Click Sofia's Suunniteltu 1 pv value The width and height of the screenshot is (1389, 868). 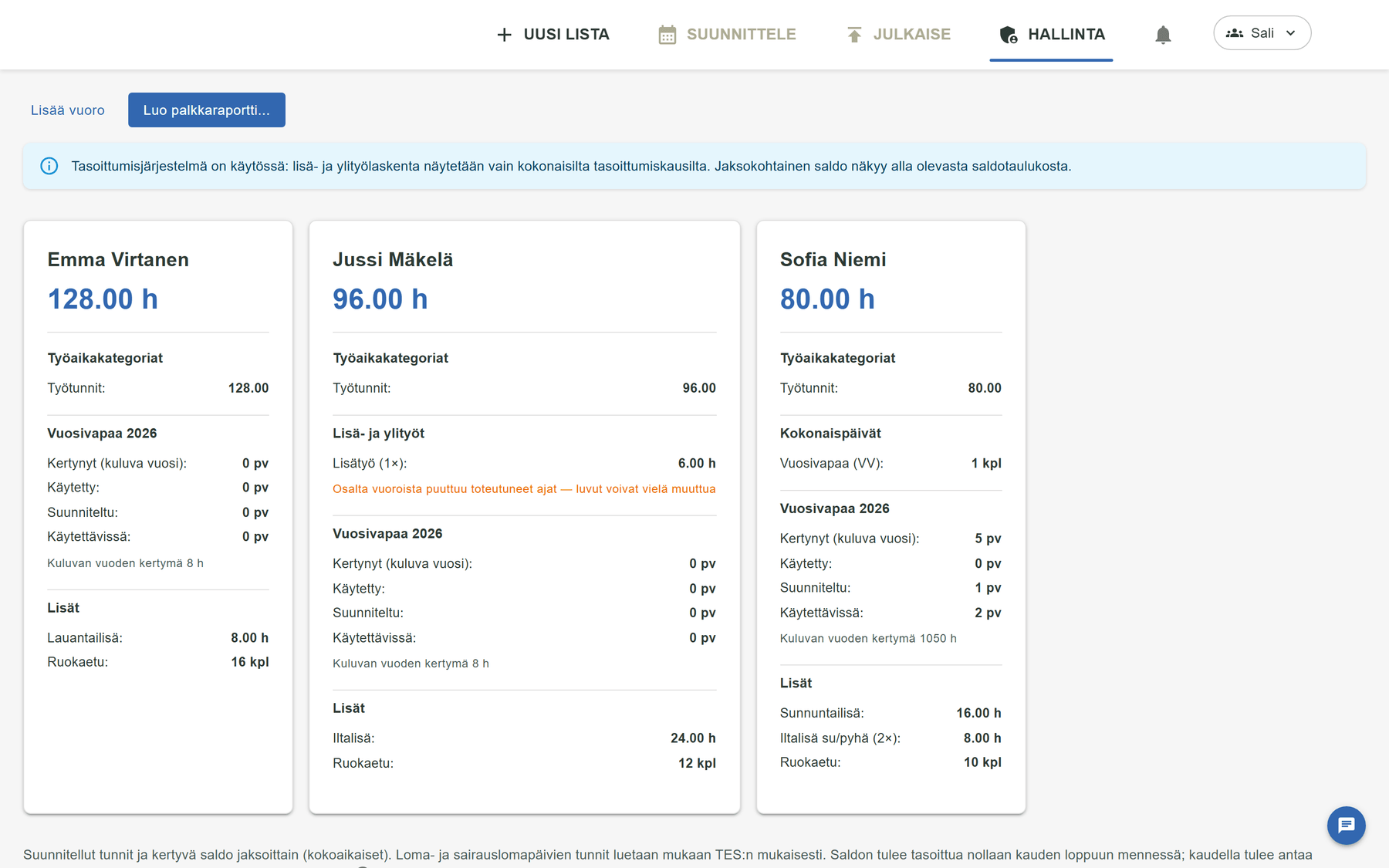[x=988, y=588]
